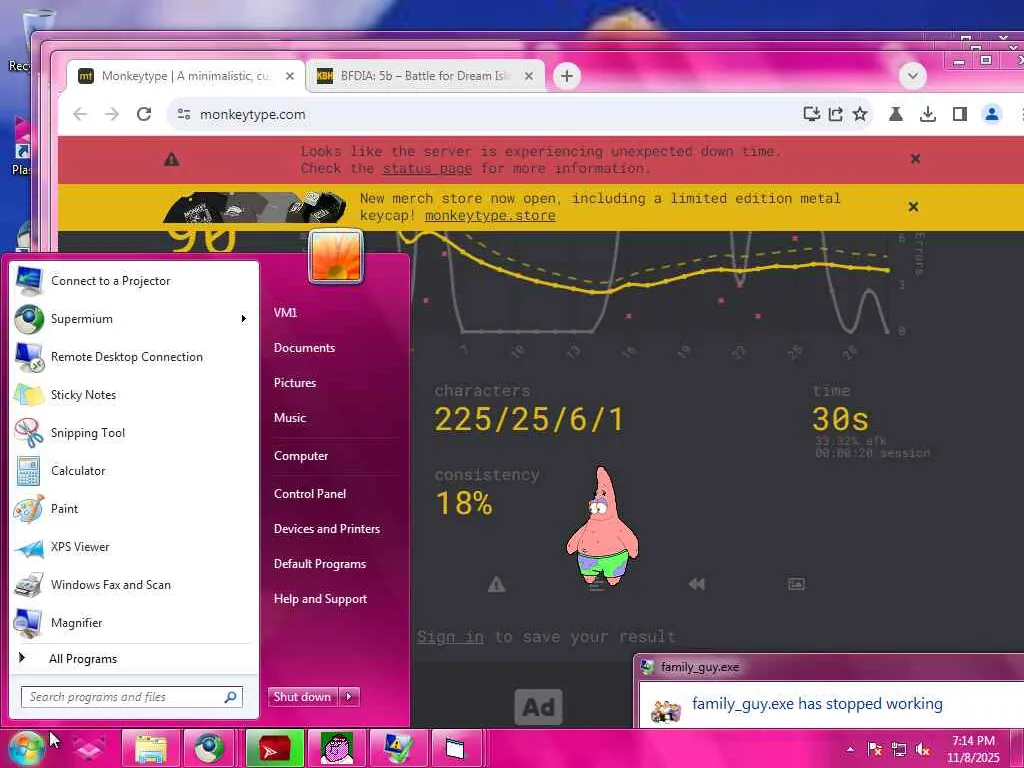
Task: Click the Magnifier icon
Action: 29,622
